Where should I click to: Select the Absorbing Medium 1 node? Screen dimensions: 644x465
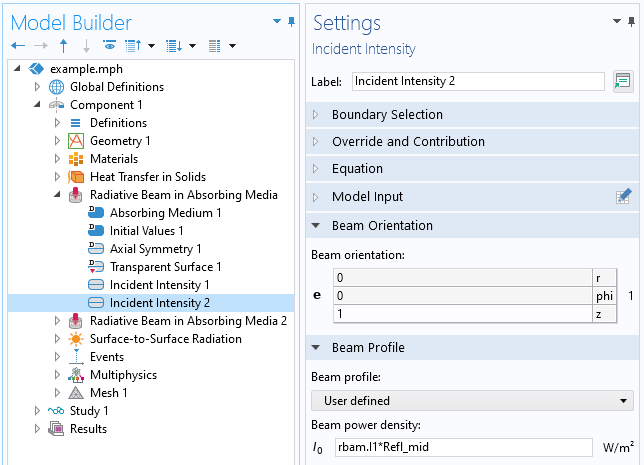coord(165,213)
